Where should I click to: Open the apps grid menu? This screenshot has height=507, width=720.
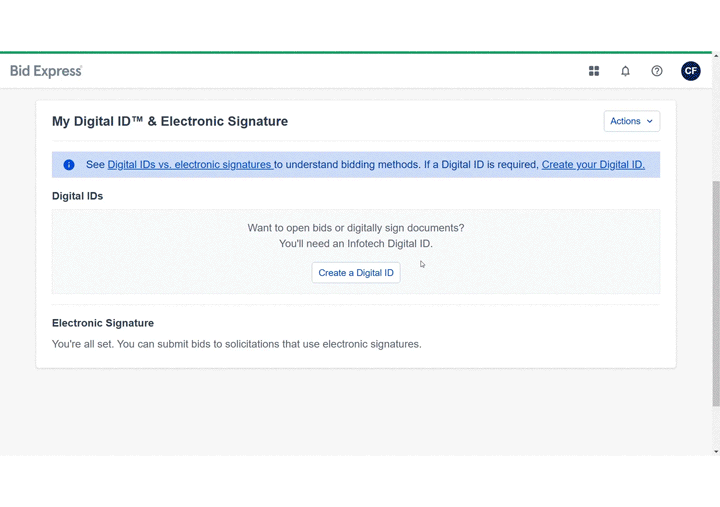pos(594,71)
